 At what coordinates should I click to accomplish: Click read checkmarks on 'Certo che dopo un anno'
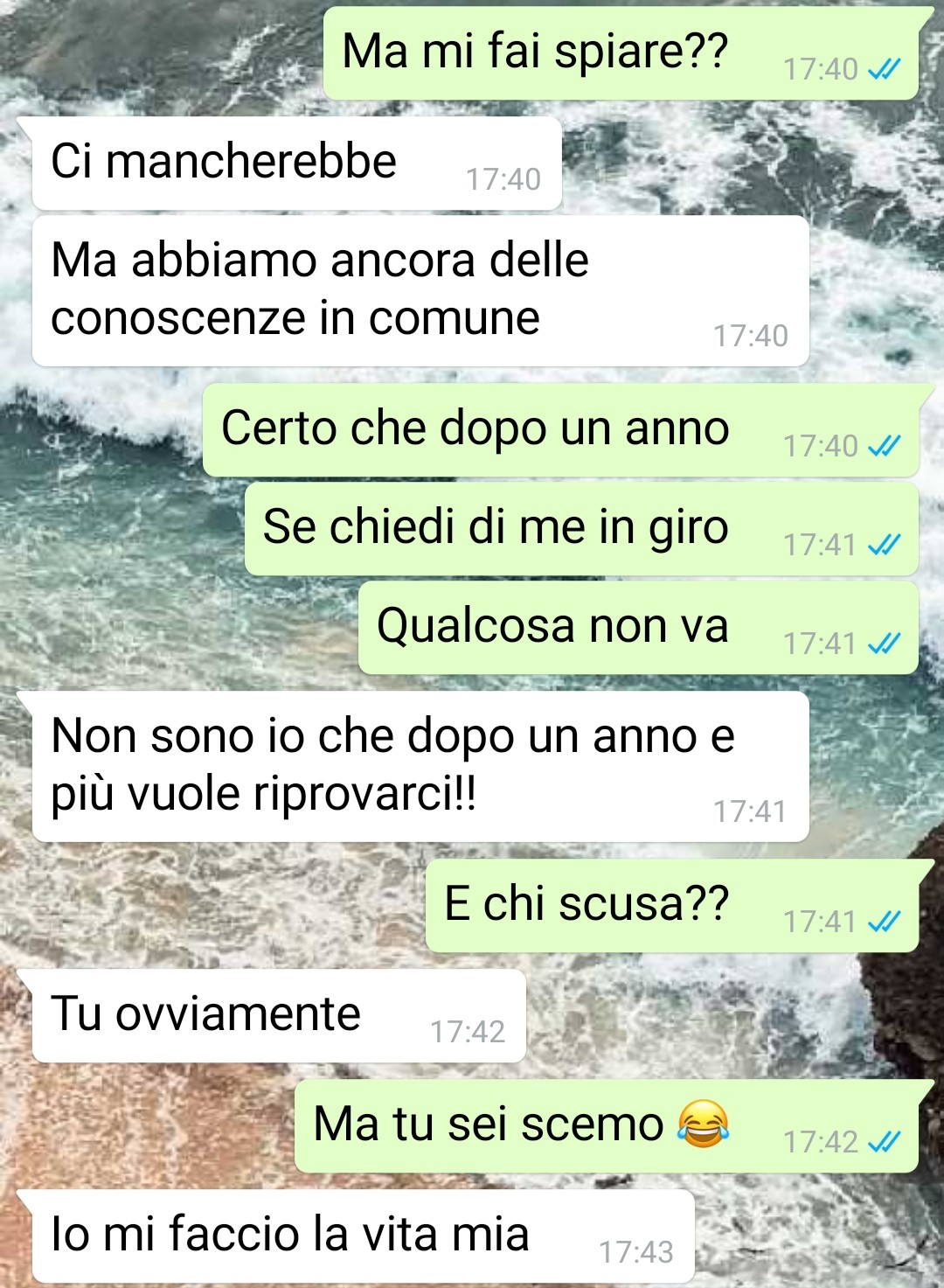pos(885,446)
